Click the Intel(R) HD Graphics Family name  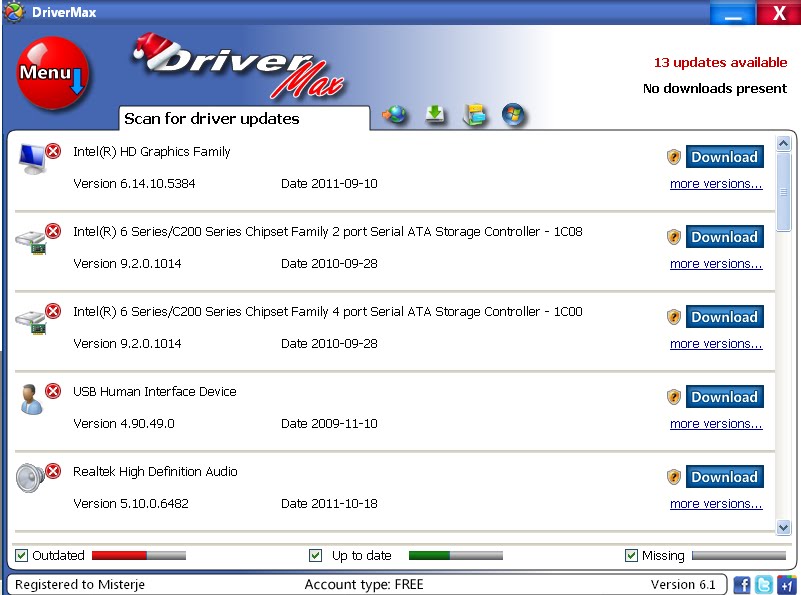pyautogui.click(x=152, y=152)
